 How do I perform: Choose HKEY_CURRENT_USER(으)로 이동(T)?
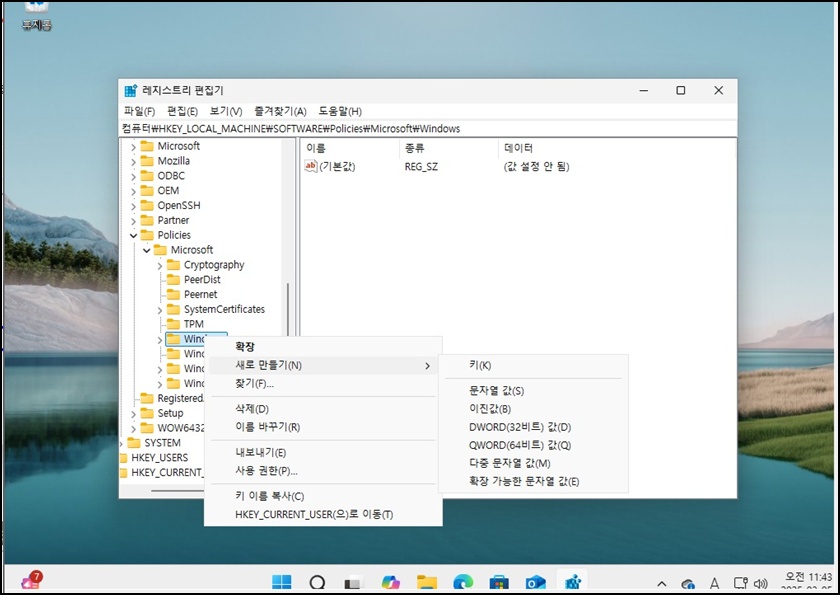[x=324, y=515]
